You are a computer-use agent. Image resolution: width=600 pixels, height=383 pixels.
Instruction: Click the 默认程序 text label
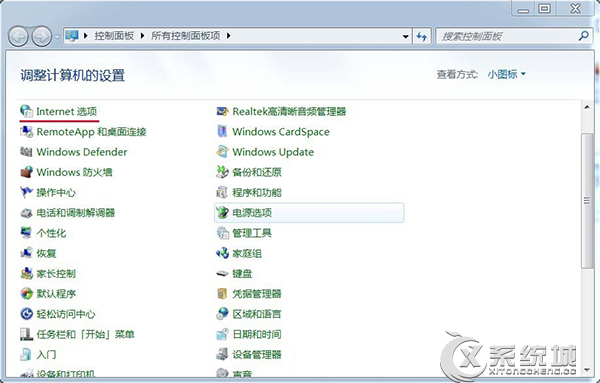56,294
